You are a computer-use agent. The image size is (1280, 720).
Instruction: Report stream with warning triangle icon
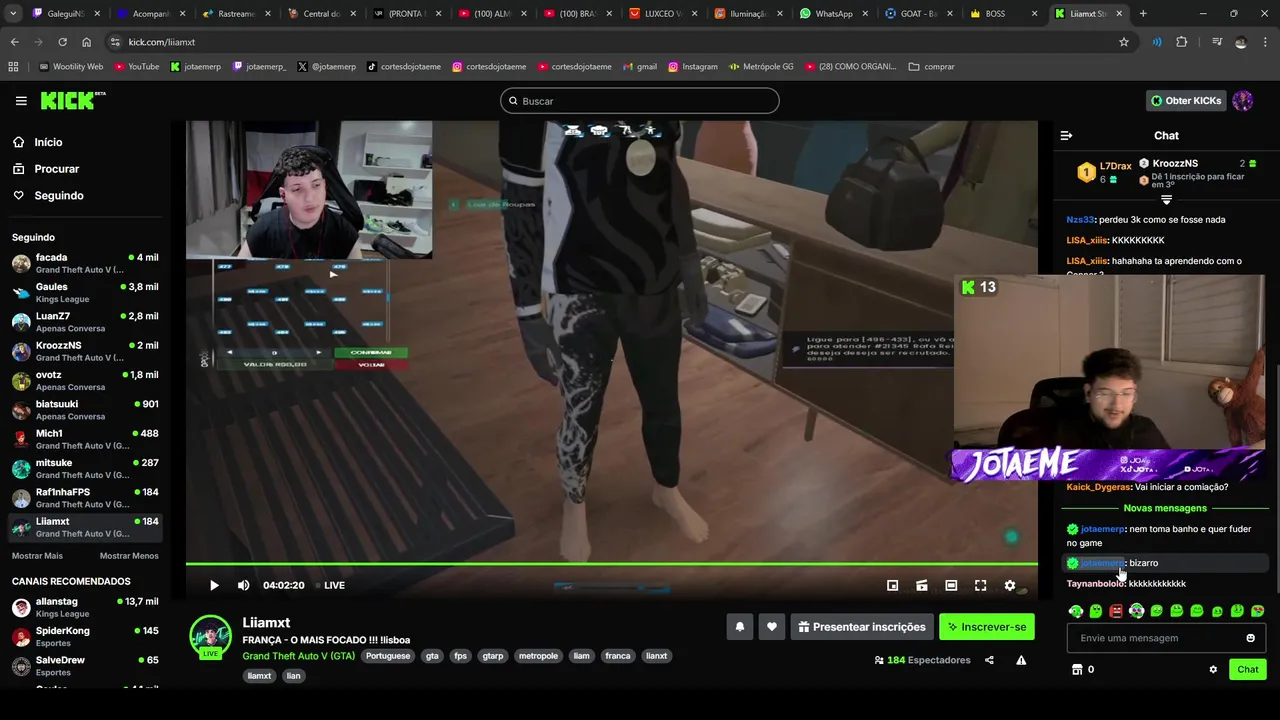pyautogui.click(x=1021, y=660)
